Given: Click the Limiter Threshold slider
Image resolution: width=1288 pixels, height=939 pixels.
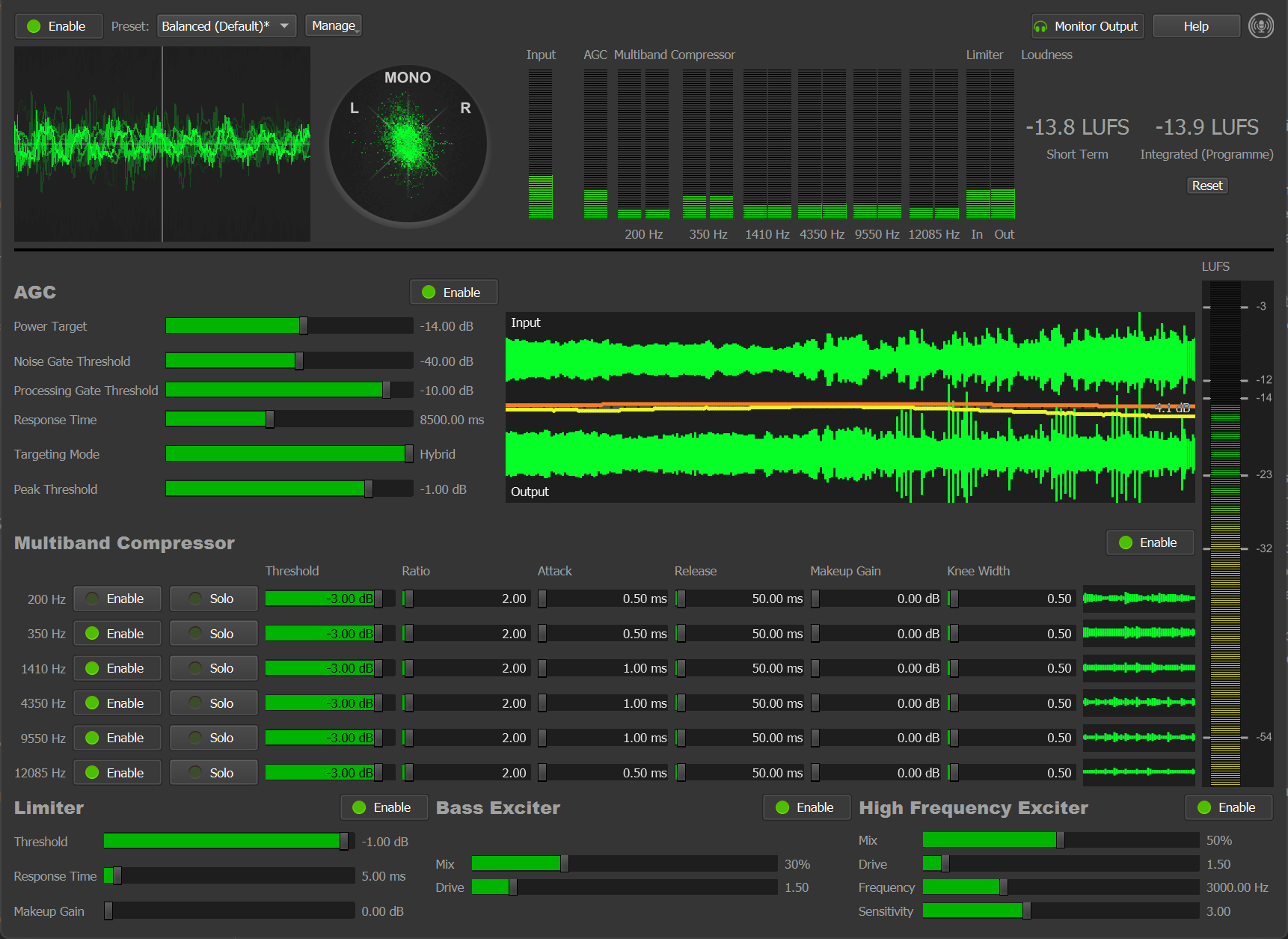Looking at the screenshot, I should (x=228, y=842).
